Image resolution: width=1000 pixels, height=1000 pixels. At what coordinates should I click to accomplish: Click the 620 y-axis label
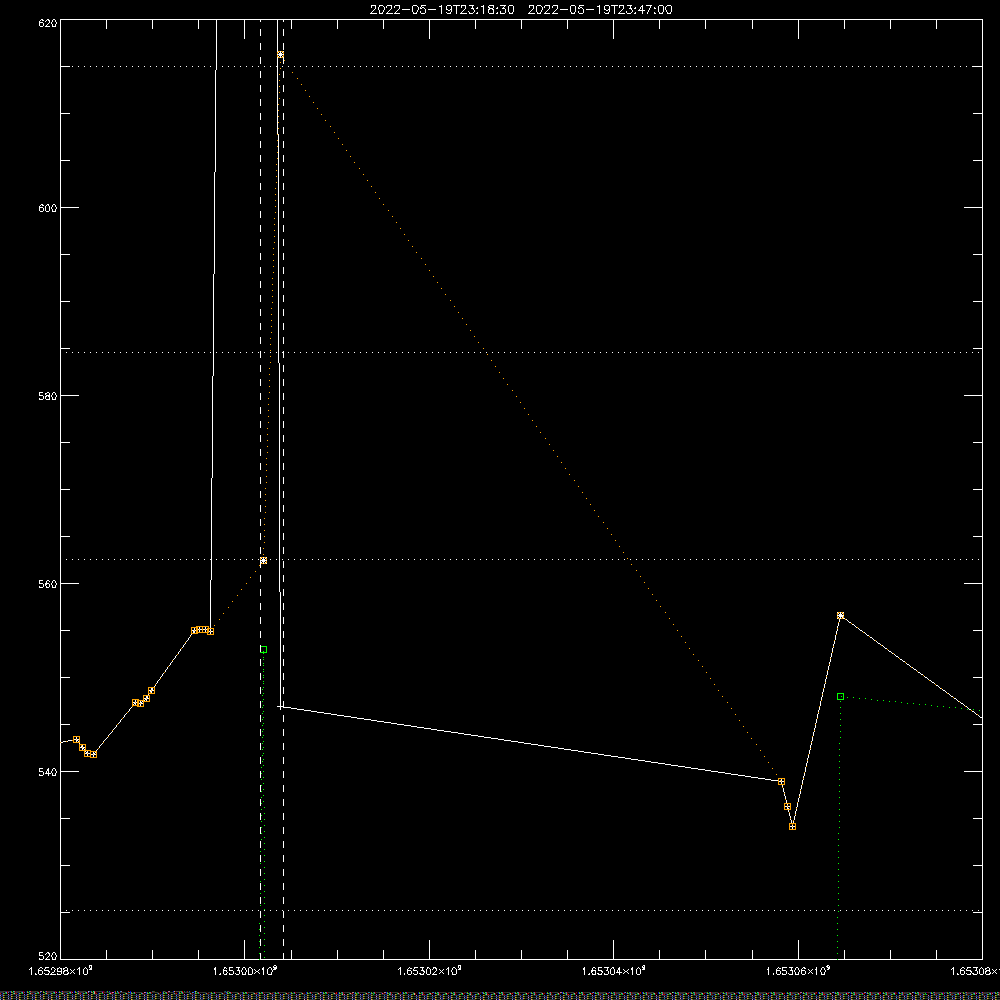[48, 23]
